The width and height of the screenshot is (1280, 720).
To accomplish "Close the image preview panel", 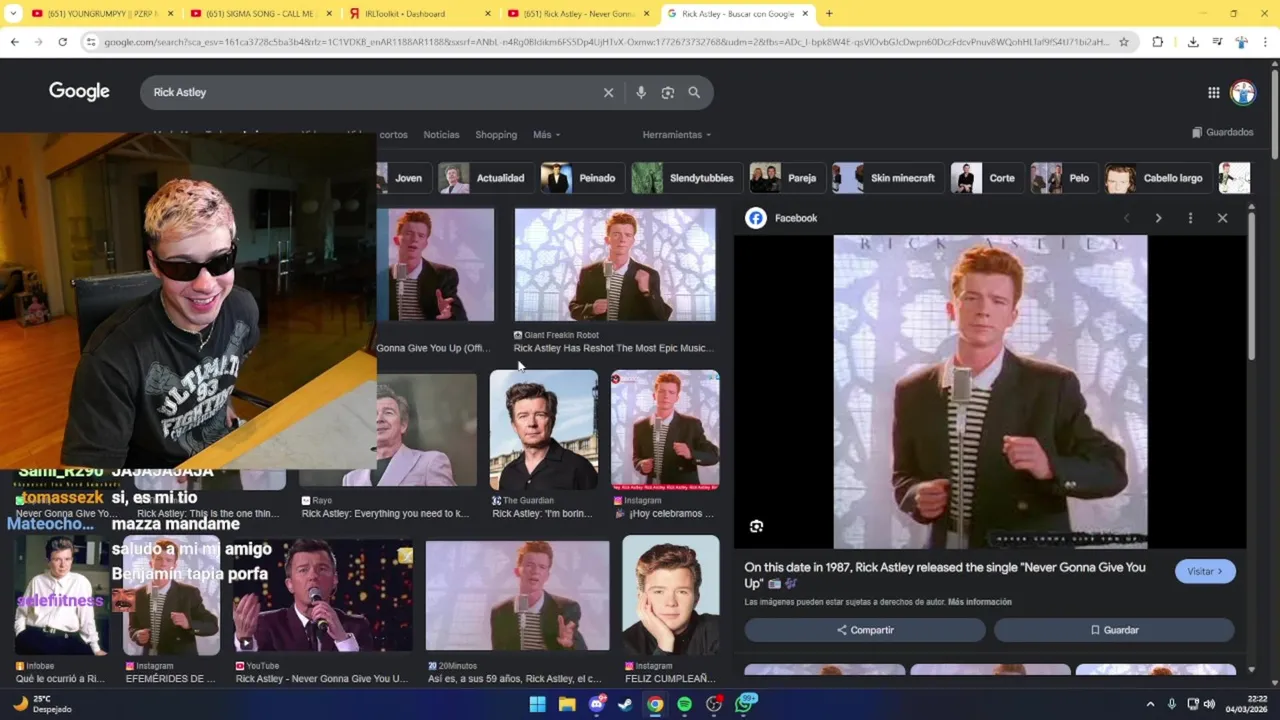I will pos(1222,218).
